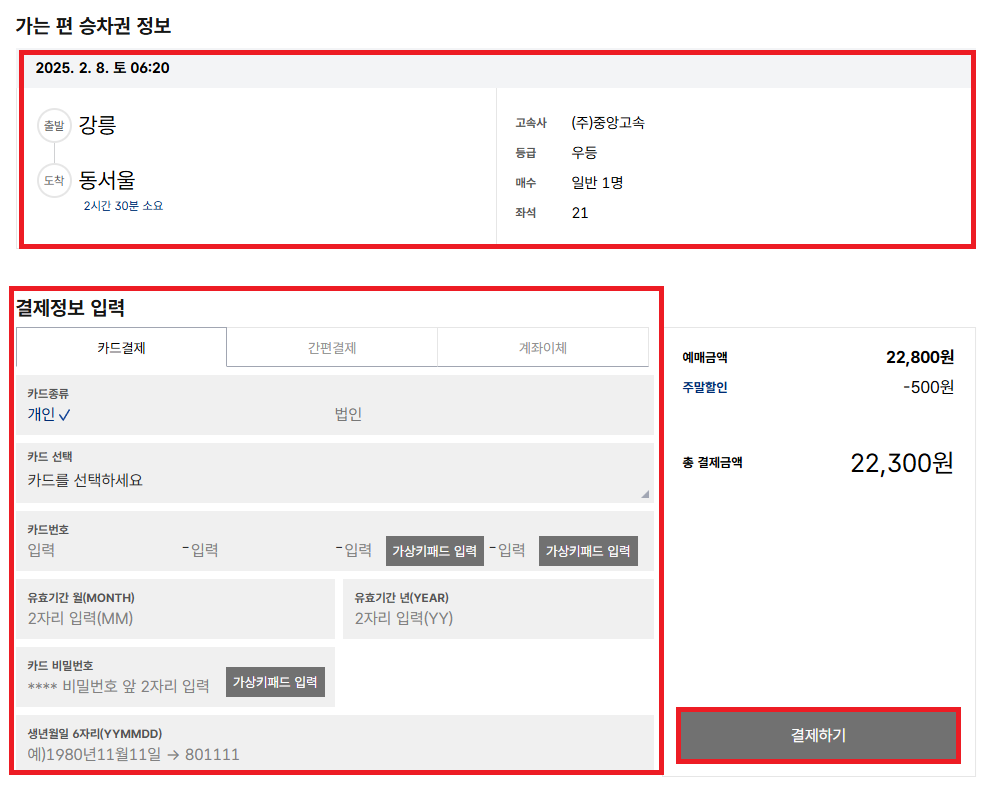989x786 pixels.
Task: Select the 카드결제 payment tab
Action: [120, 347]
